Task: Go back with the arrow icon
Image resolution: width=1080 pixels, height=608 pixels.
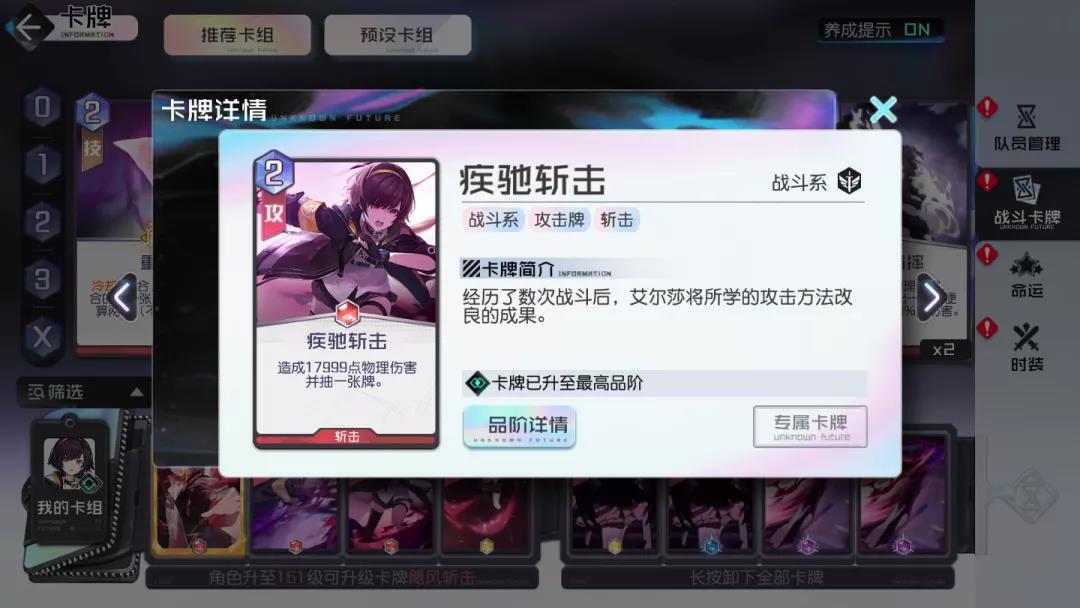Action: click(x=28, y=28)
